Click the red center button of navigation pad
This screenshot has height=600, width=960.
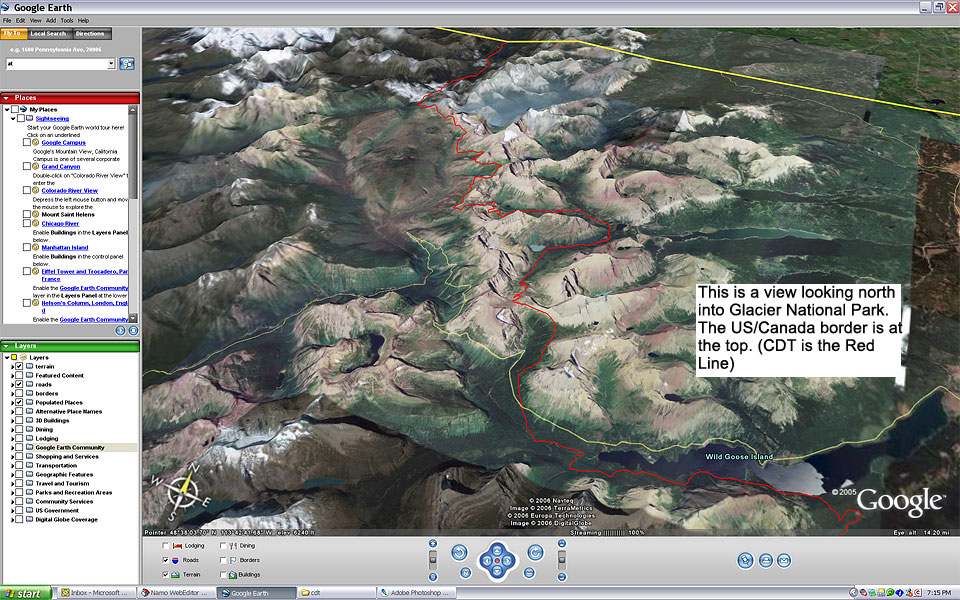497,560
